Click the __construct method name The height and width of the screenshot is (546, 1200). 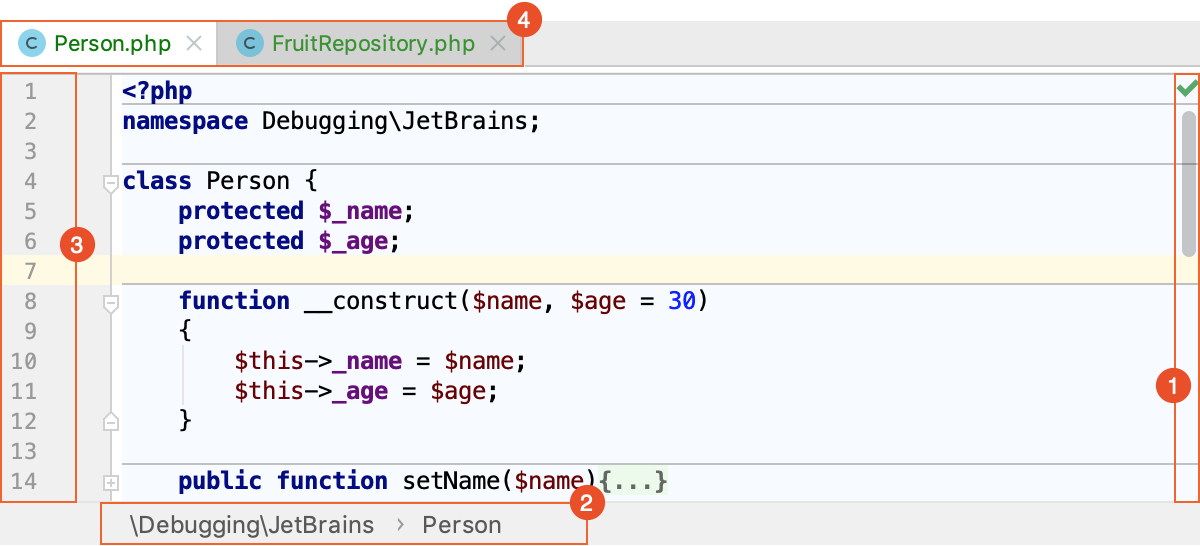381,301
